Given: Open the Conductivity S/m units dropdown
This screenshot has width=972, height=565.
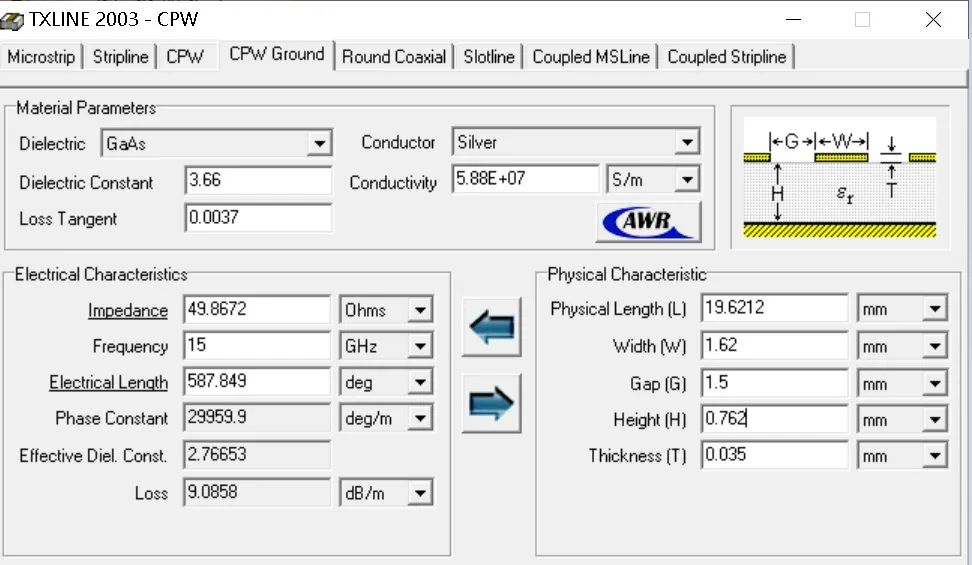Looking at the screenshot, I should tap(653, 180).
